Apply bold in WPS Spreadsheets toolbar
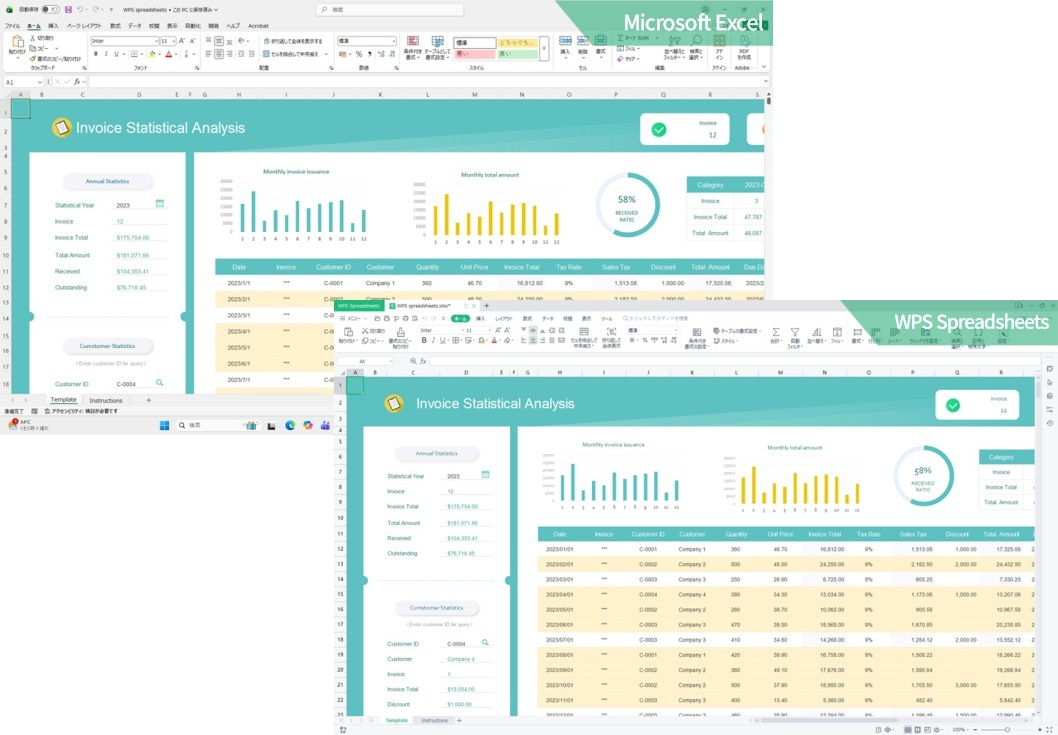The height and width of the screenshot is (735, 1058). click(x=424, y=340)
